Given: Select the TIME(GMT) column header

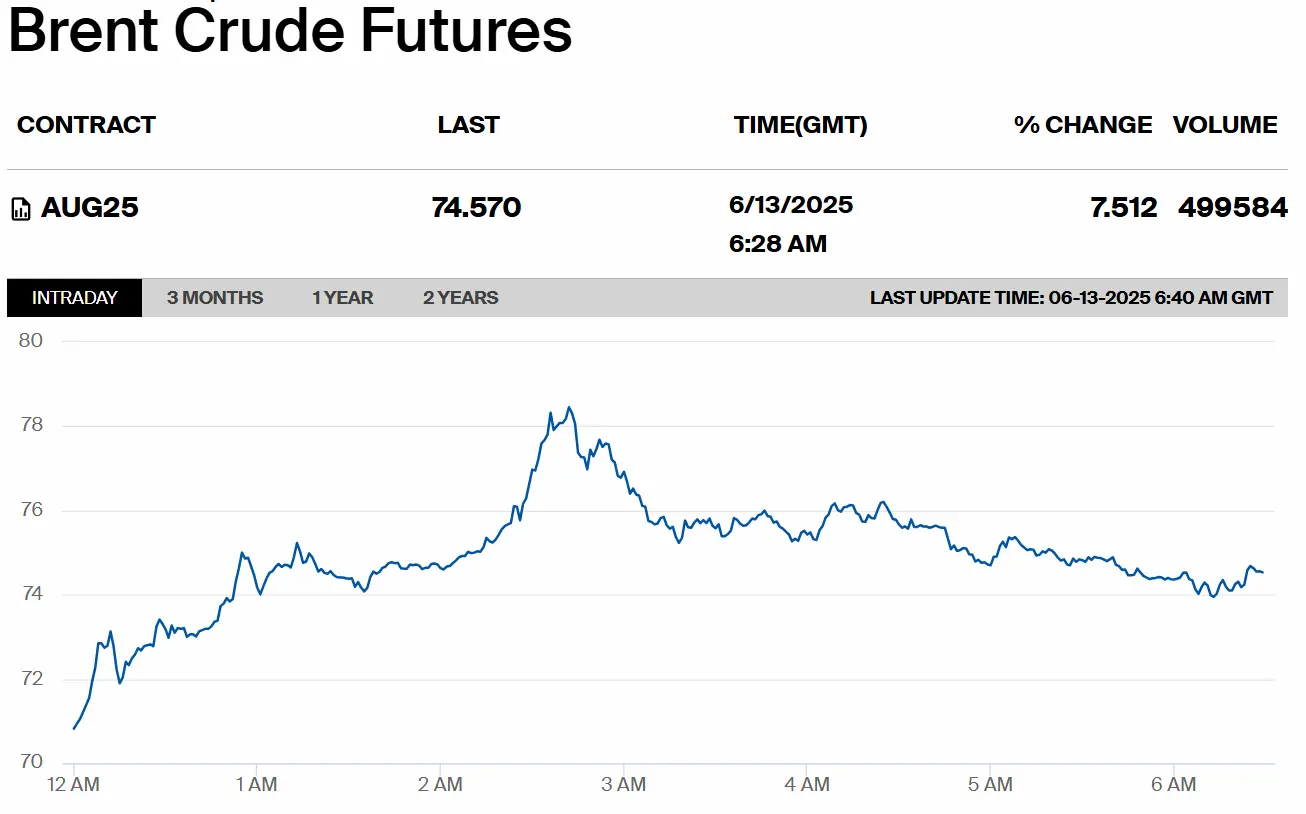Looking at the screenshot, I should (801, 125).
